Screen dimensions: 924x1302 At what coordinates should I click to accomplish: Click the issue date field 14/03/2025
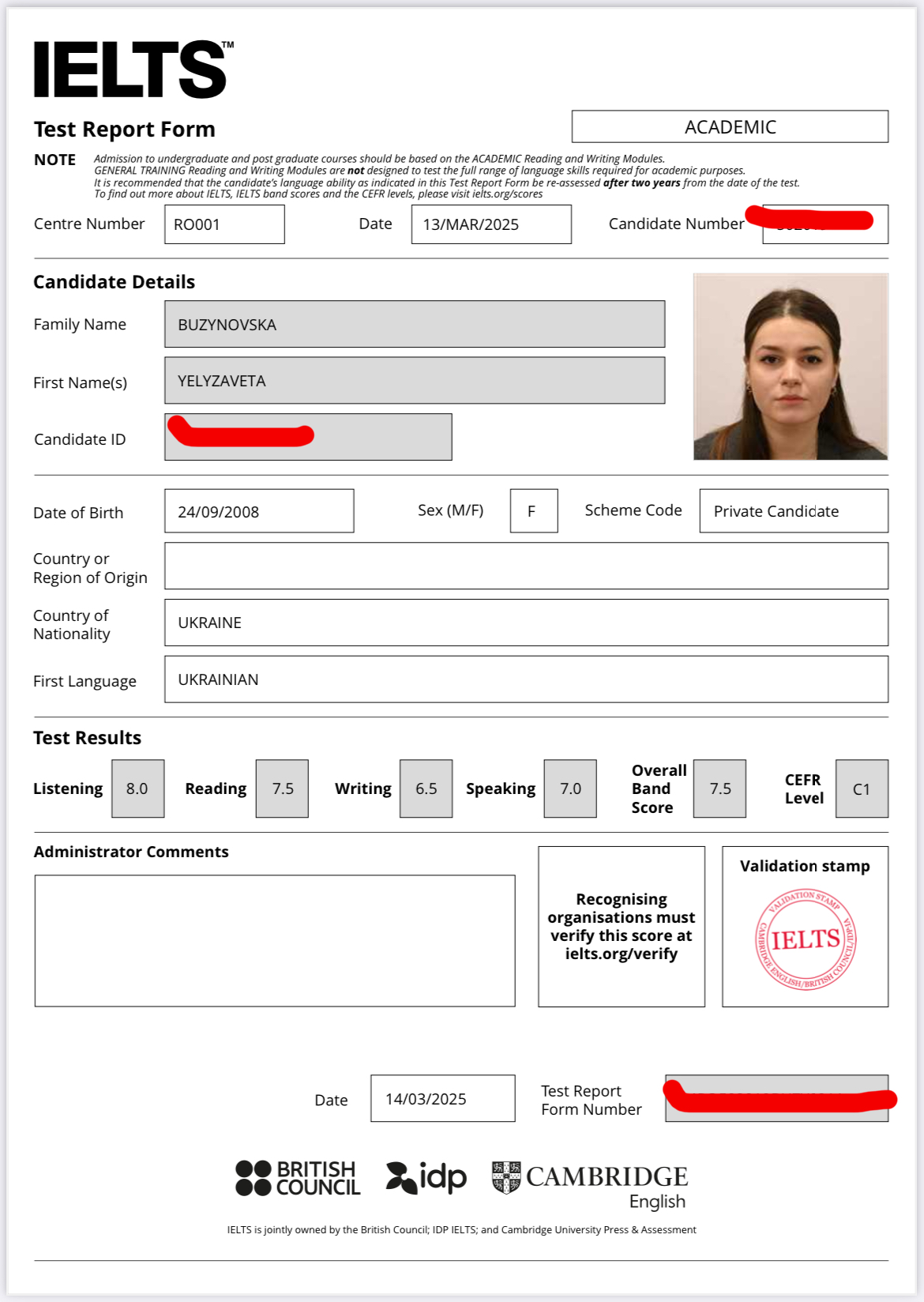coord(443,1098)
